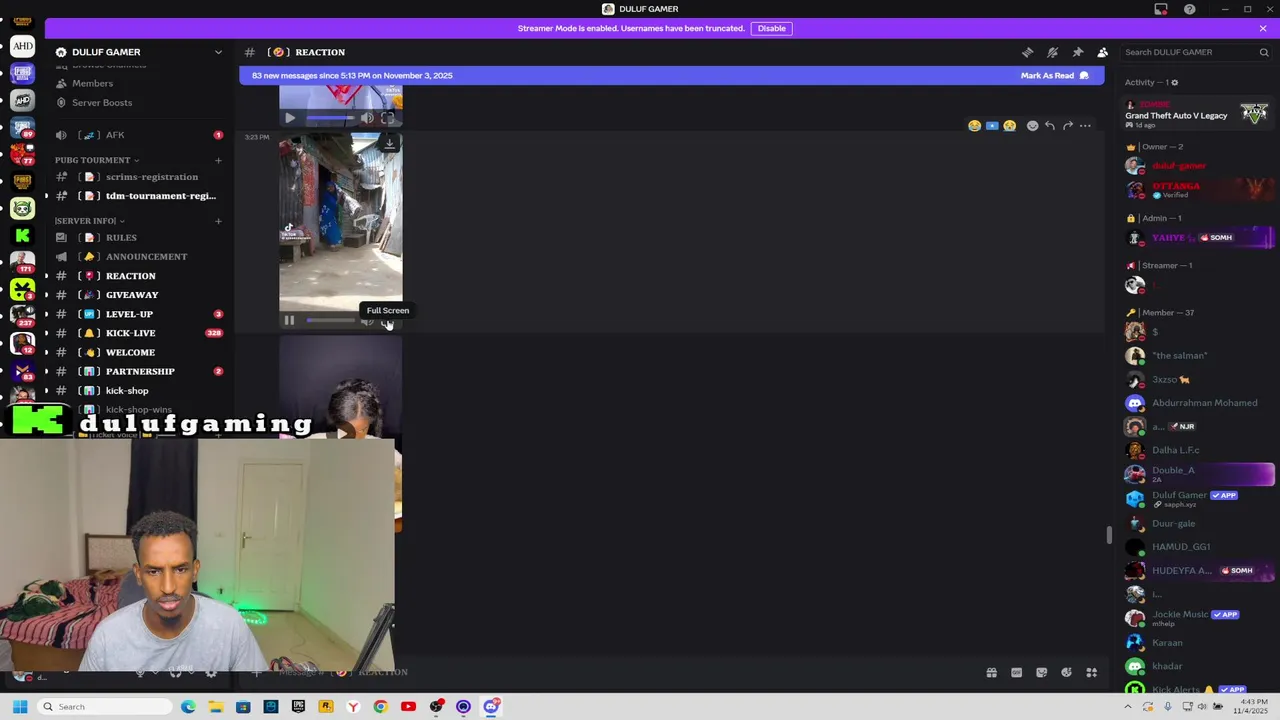This screenshot has width=1280, height=720.
Task: Open Microsoft Edge from taskbar
Action: click(x=188, y=707)
